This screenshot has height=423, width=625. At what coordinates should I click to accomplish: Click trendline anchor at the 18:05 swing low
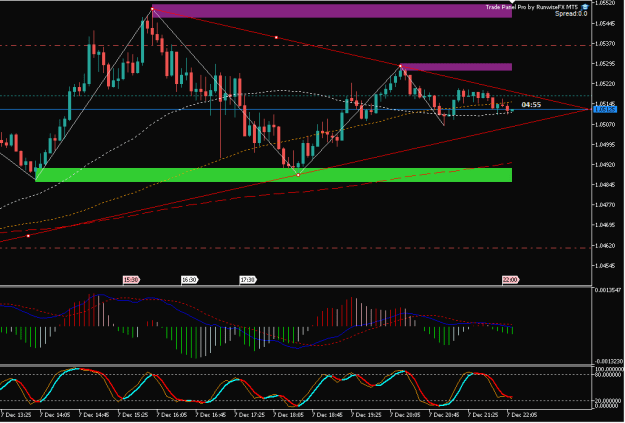click(298, 175)
